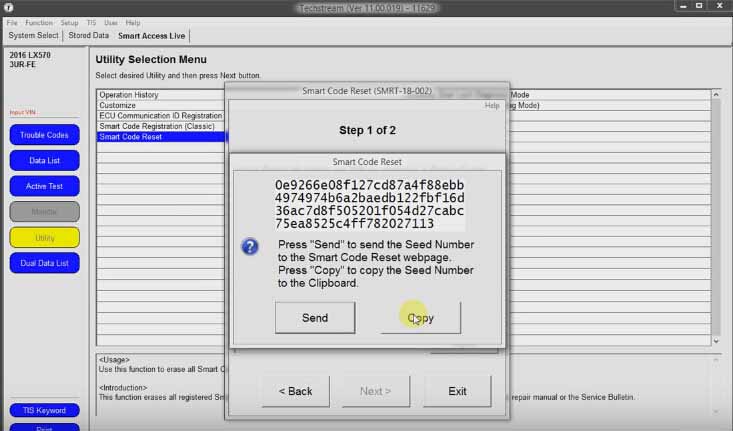Switch to the System Select tab
This screenshot has width=733, height=431.
coord(33,35)
